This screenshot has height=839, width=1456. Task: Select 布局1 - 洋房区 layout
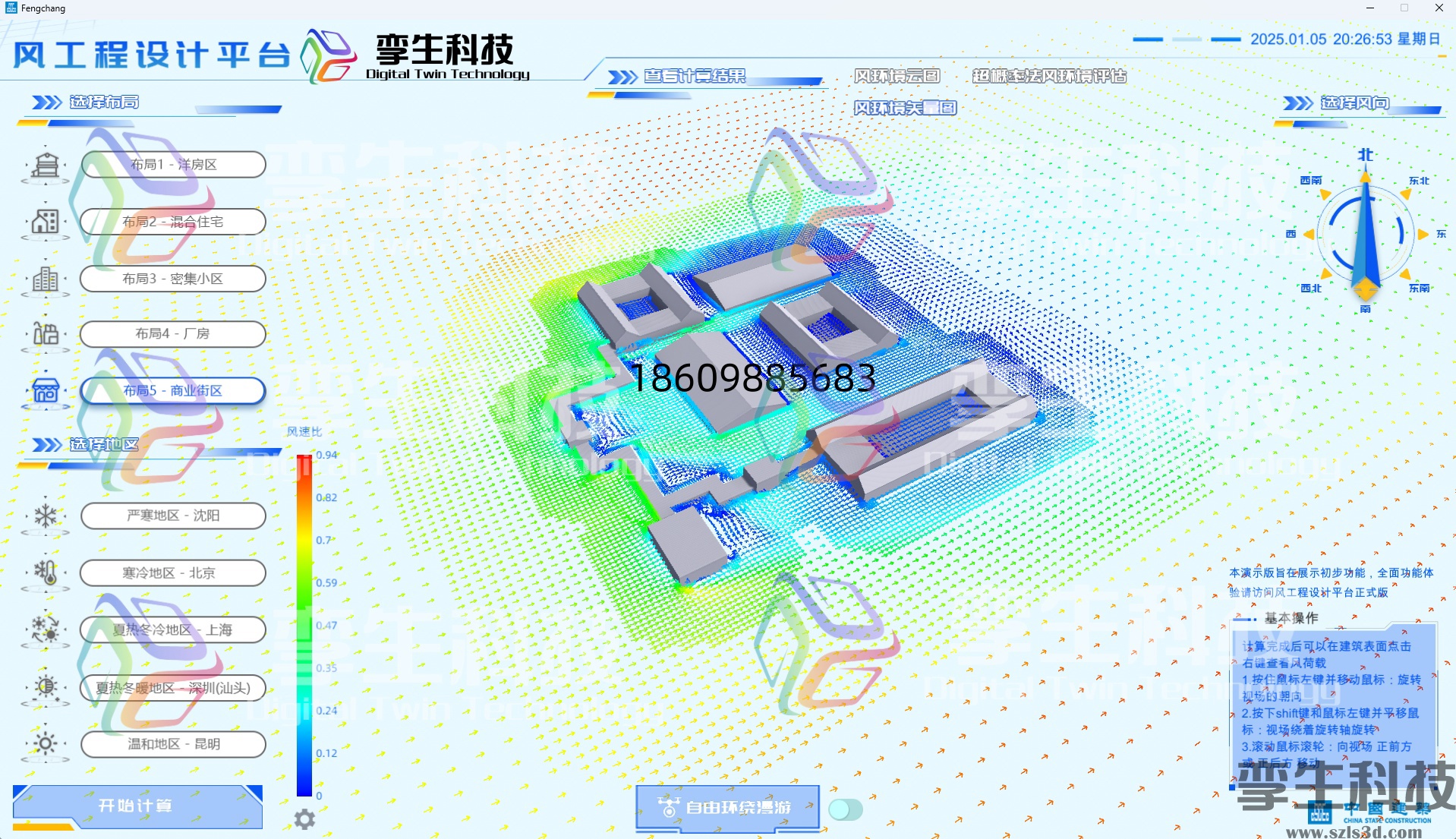pos(173,165)
